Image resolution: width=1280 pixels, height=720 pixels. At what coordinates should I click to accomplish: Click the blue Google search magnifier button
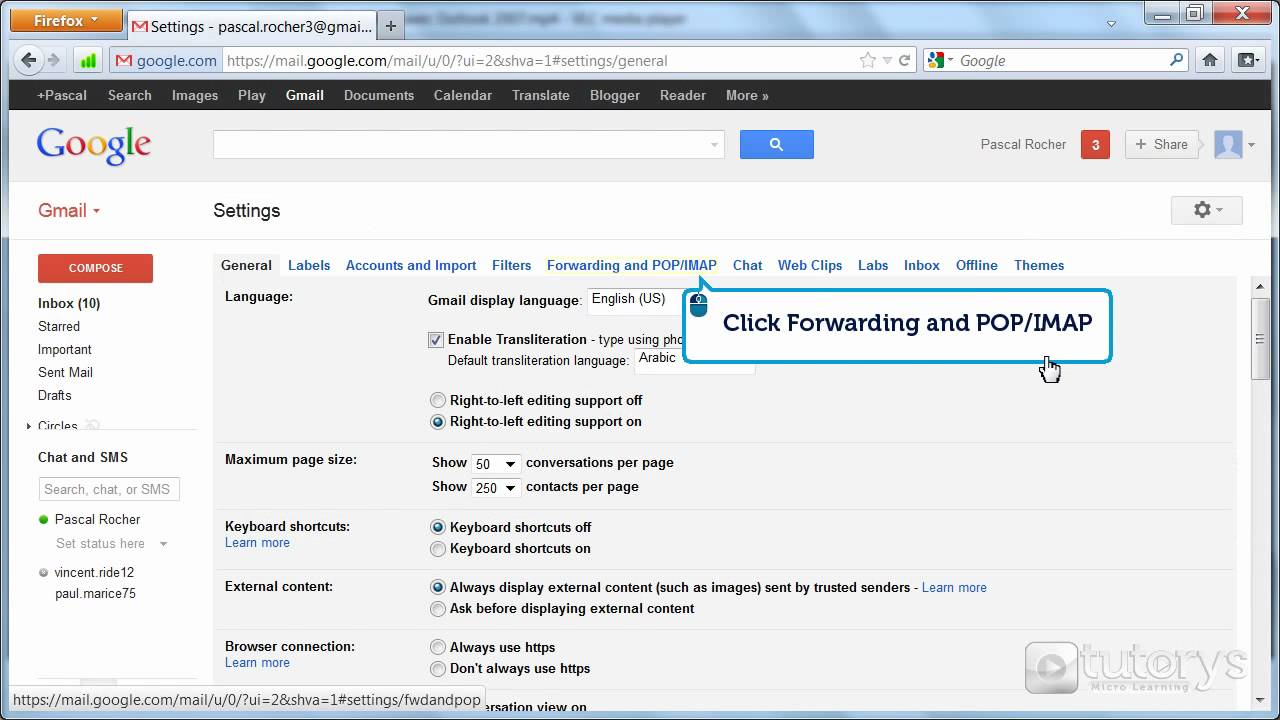point(776,144)
